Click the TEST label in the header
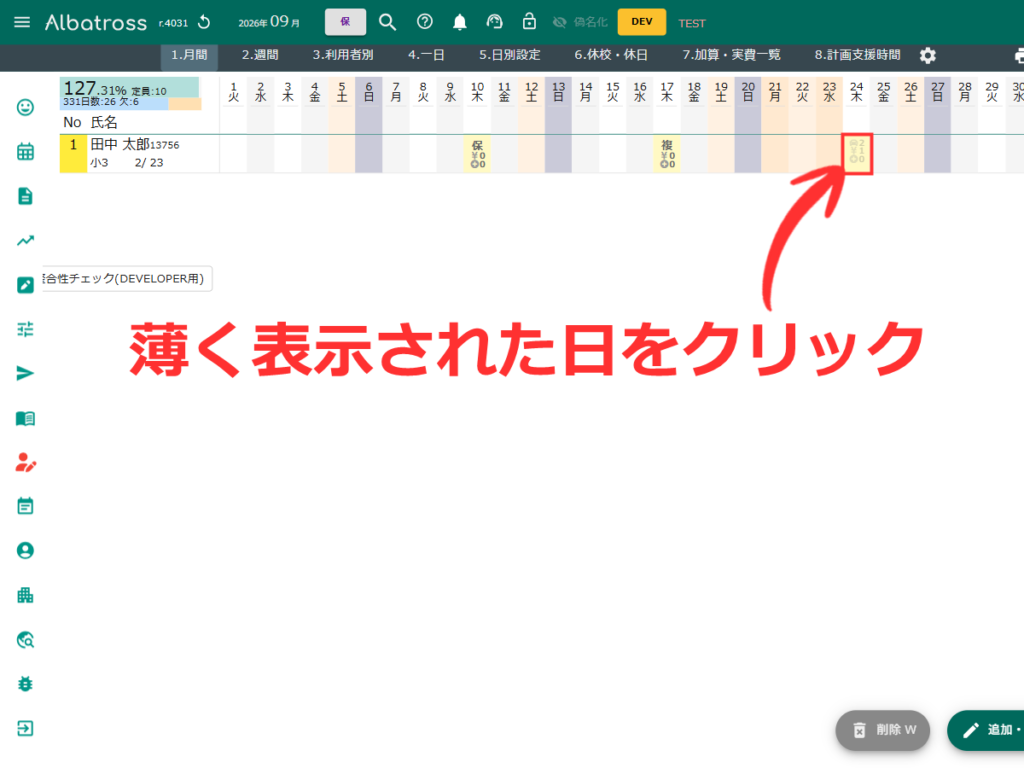The height and width of the screenshot is (768, 1024). coord(692,24)
